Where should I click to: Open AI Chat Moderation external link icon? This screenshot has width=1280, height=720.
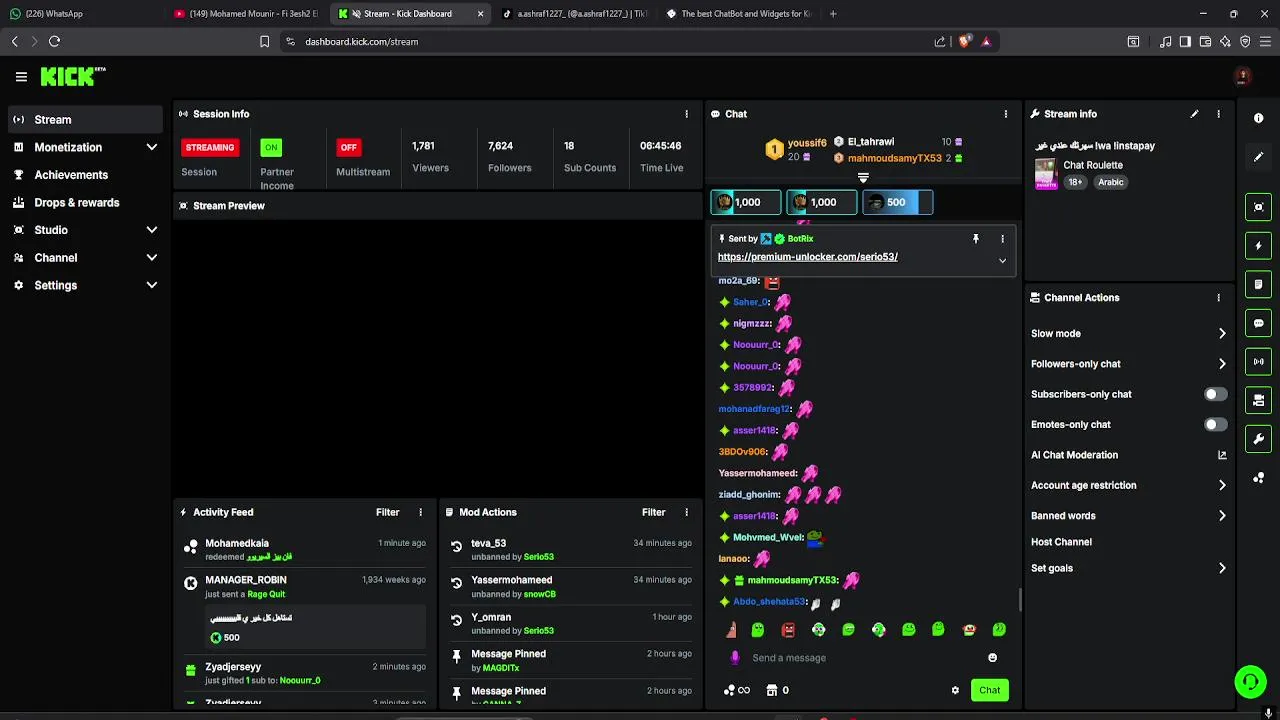tap(1222, 455)
